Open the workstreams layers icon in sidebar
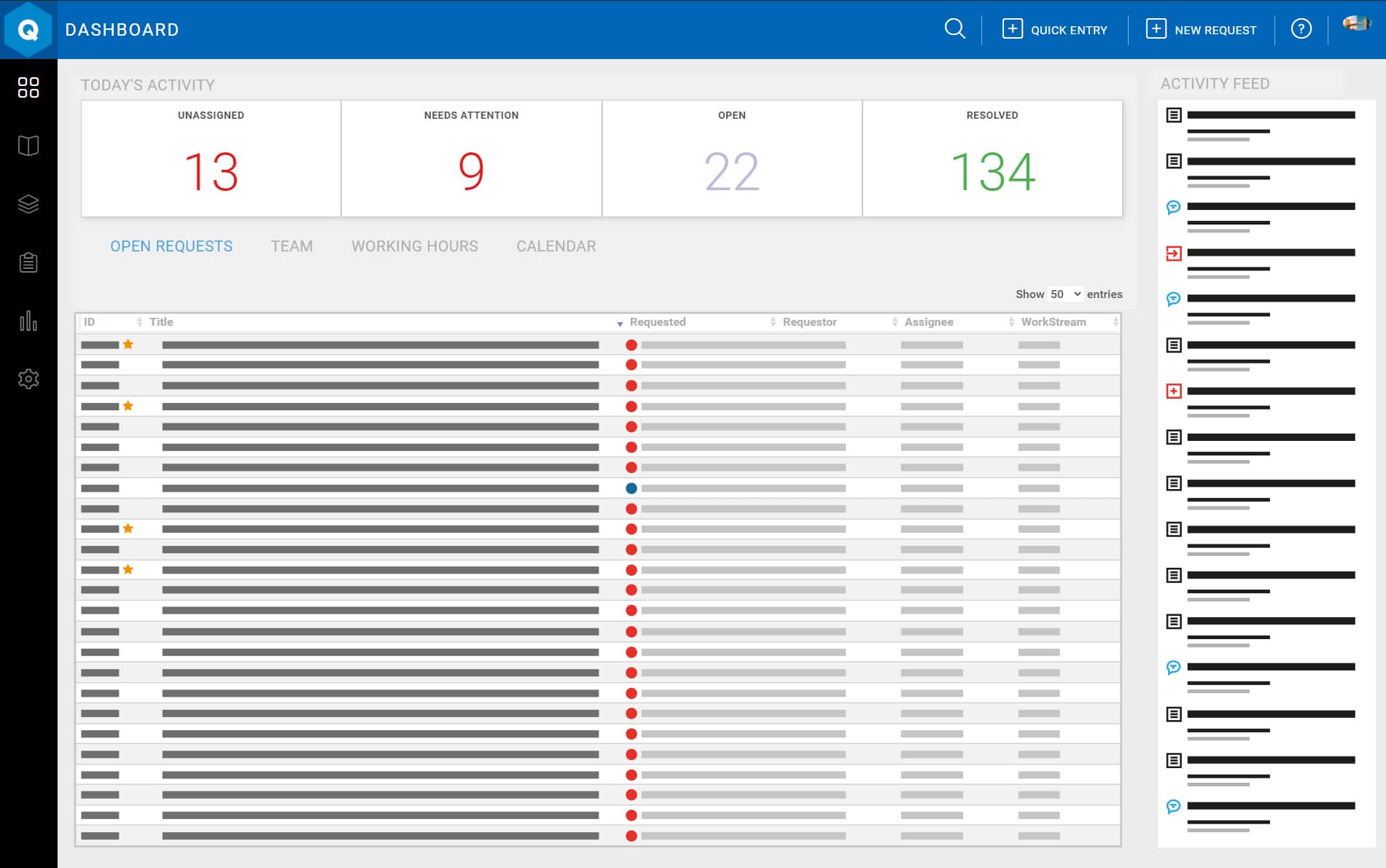The width and height of the screenshot is (1386, 868). pos(28,204)
